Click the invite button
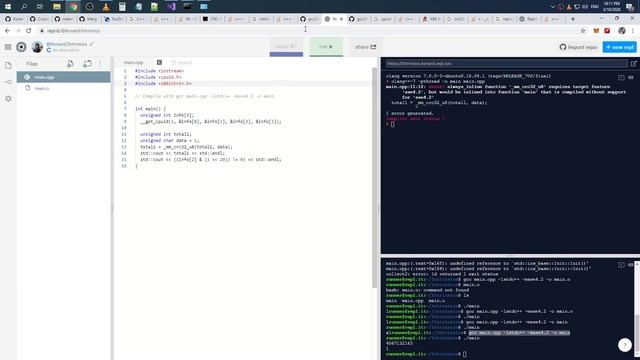Viewport: 640px width, 360px height. [286, 47]
